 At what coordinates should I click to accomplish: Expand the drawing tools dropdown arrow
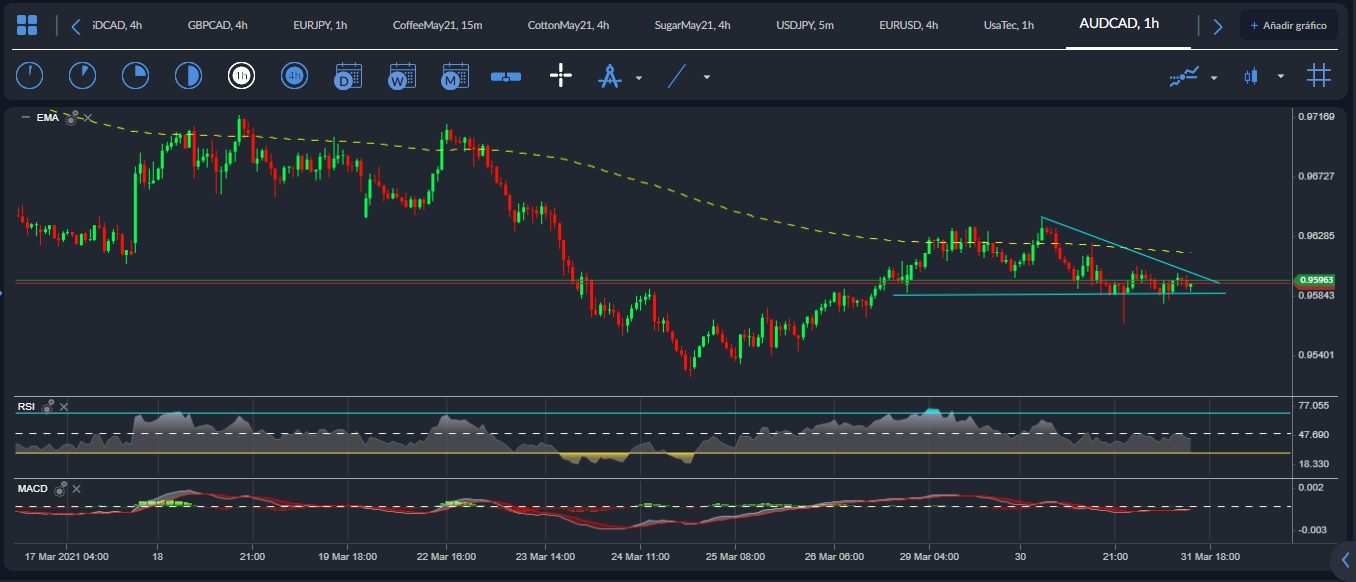coord(638,77)
